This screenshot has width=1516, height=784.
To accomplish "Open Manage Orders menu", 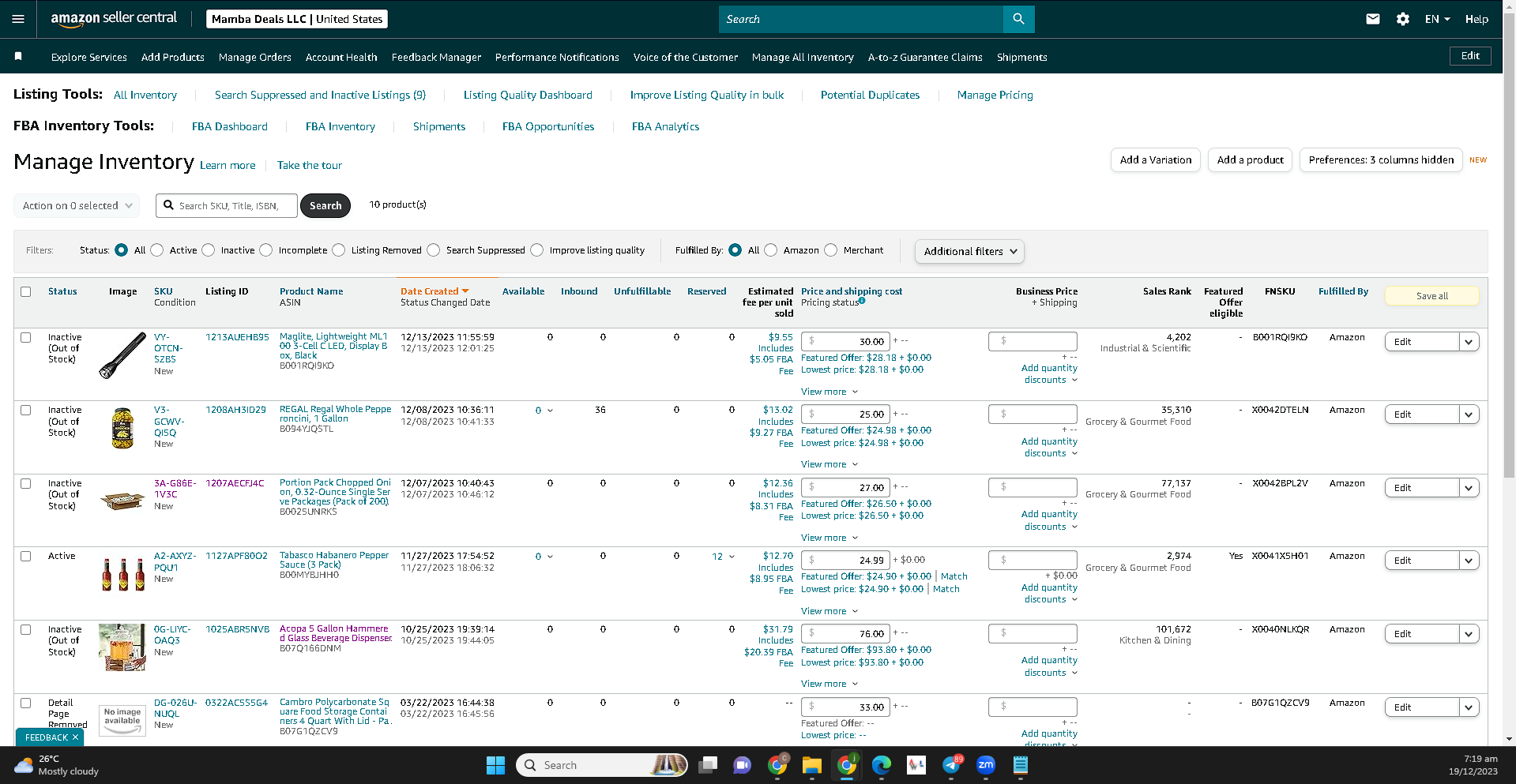I will point(254,57).
